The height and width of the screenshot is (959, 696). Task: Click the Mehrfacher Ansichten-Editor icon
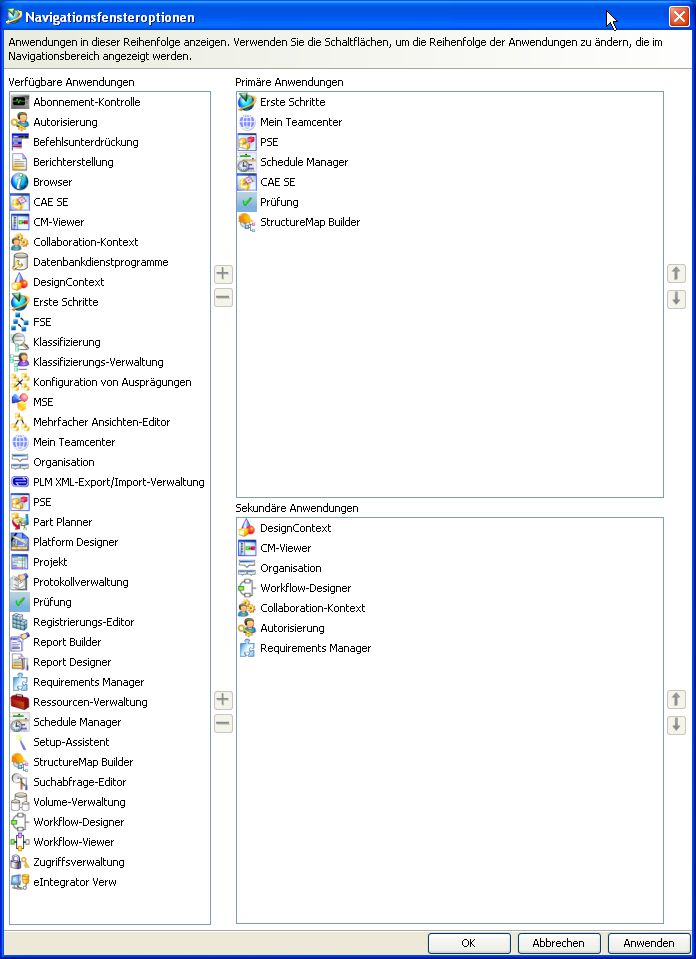(20, 422)
